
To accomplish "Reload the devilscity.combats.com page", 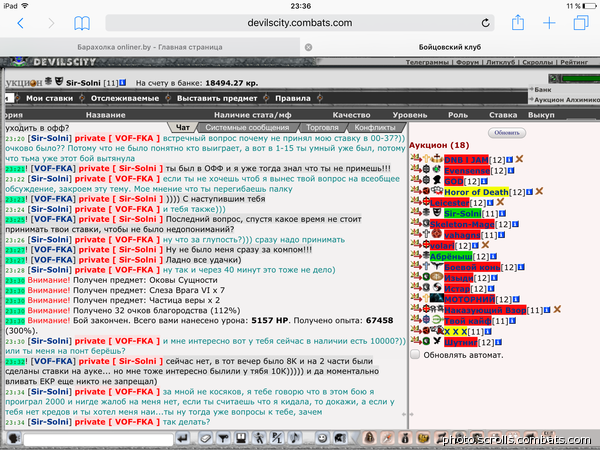I will 485,23.
